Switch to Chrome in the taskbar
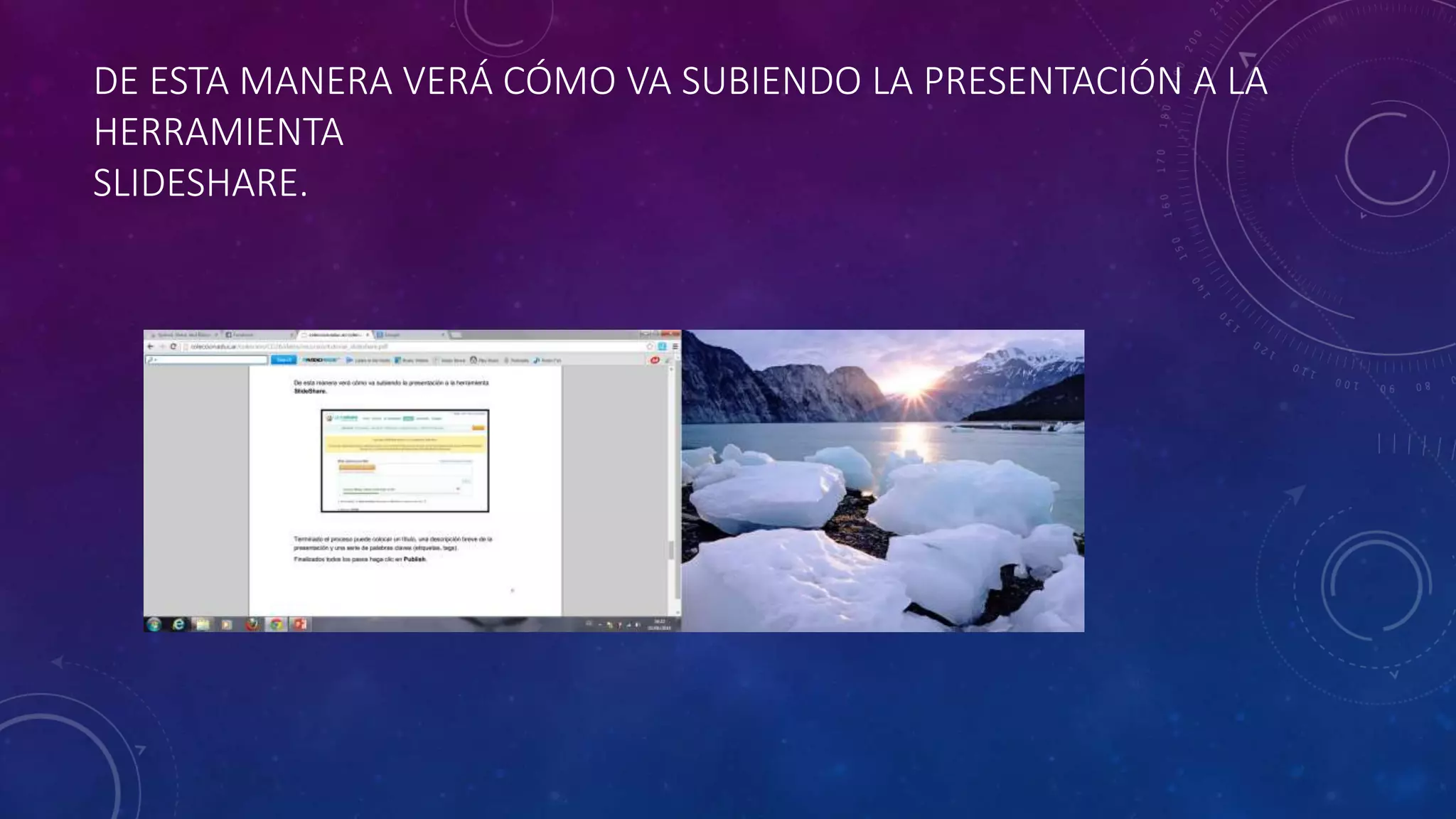Viewport: 1456px width, 819px height. click(x=276, y=624)
